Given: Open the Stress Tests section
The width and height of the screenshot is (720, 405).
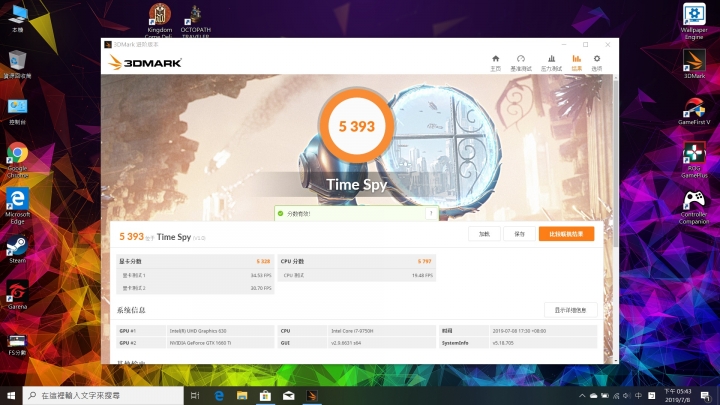Looking at the screenshot, I should tap(551, 63).
